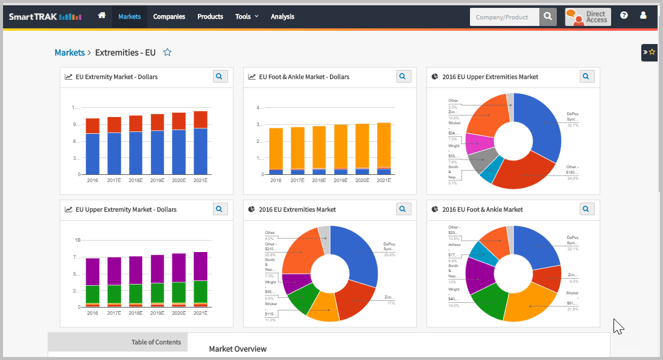Click 2018E bar in EU Upper Extremity chart
The width and height of the screenshot is (663, 360).
pos(136,282)
